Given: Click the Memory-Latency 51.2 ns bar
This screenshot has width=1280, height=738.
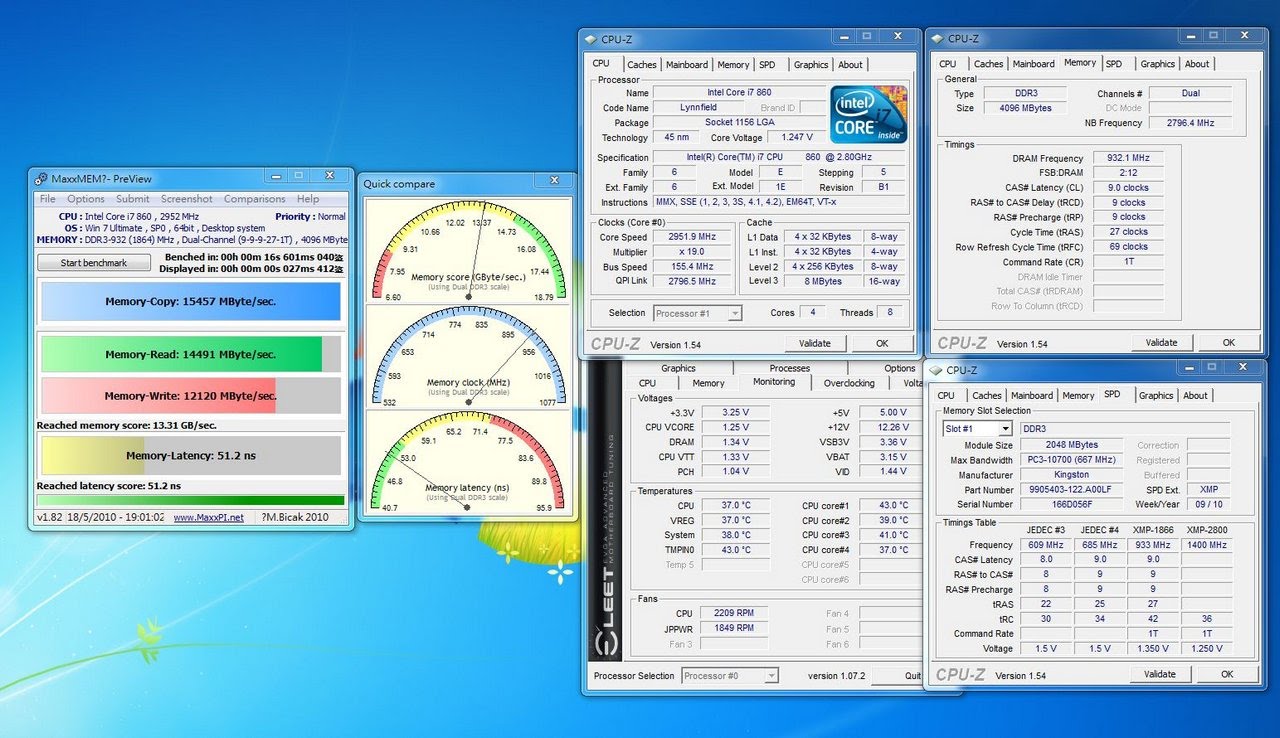Looking at the screenshot, I should [191, 456].
